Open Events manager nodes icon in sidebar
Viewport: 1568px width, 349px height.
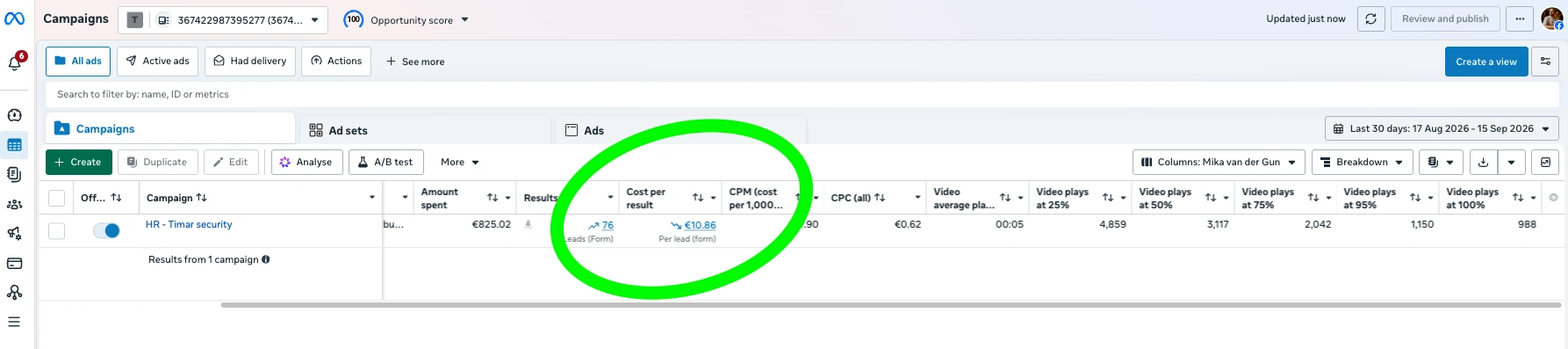click(14, 292)
